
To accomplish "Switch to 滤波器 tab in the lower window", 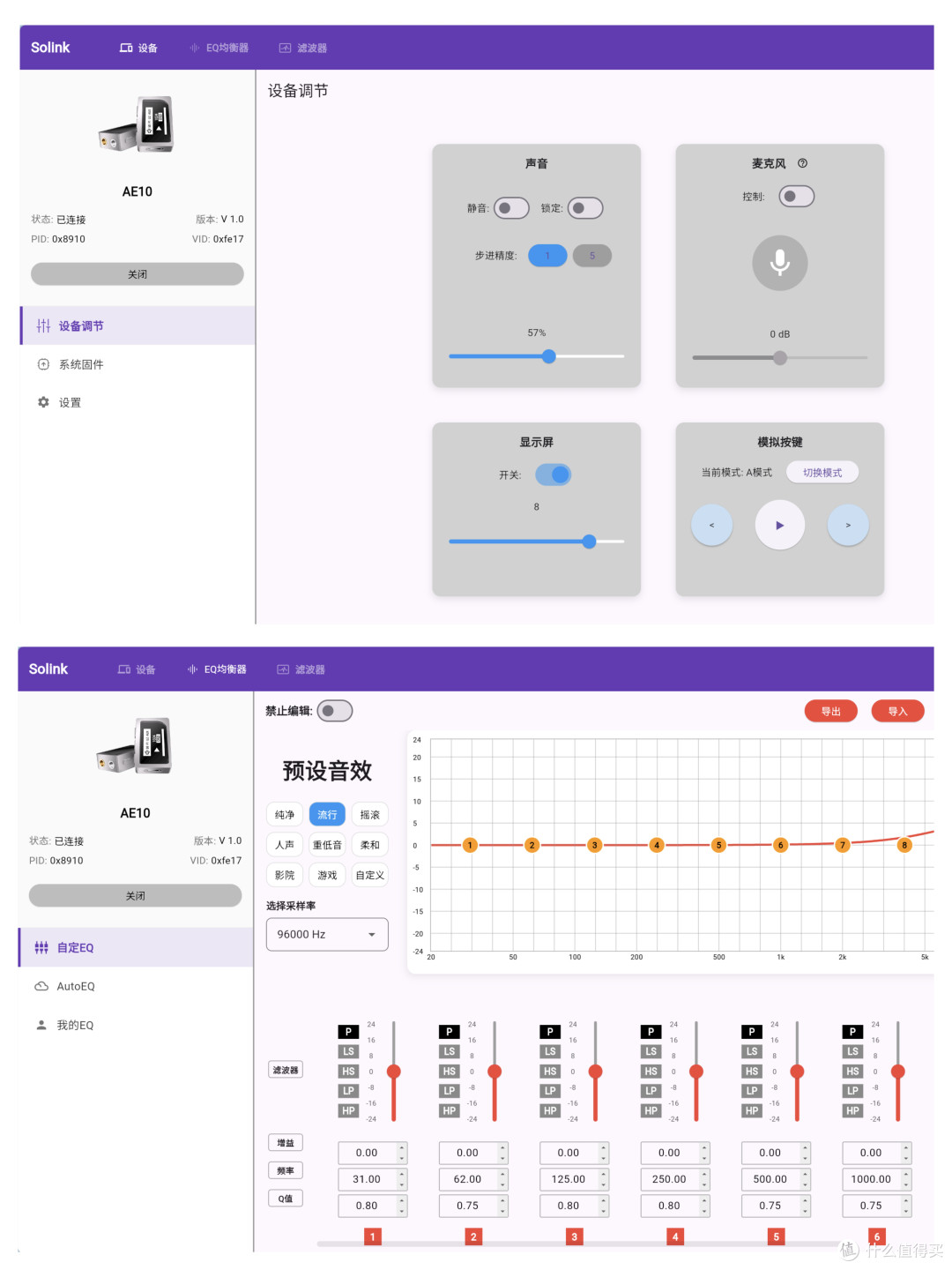I will pos(301,669).
